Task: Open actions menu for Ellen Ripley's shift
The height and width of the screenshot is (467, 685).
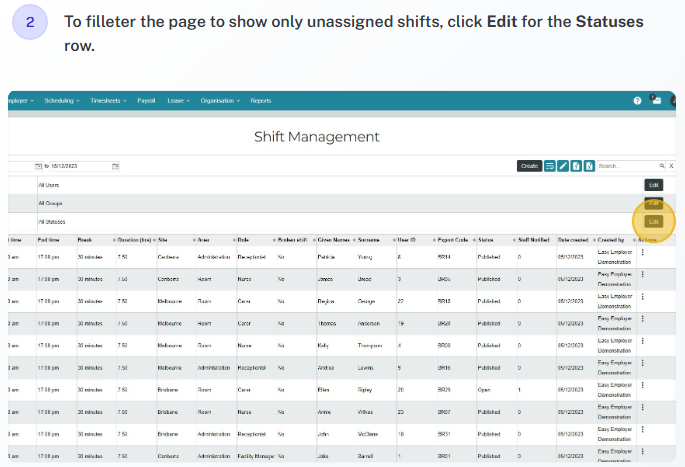Action: [x=643, y=385]
